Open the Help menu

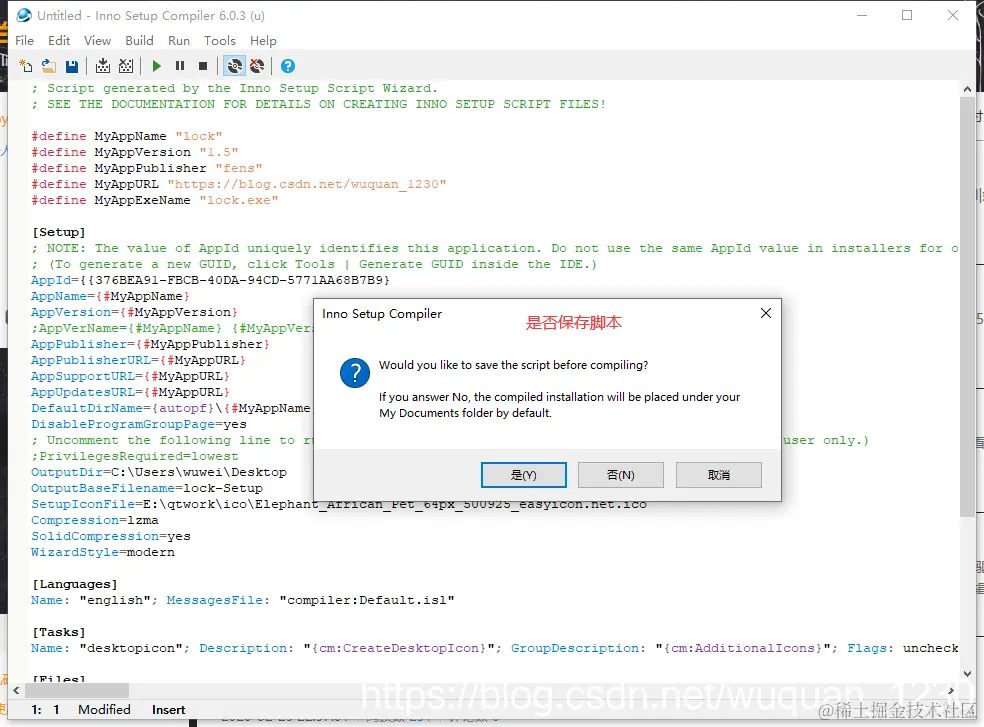coord(263,41)
